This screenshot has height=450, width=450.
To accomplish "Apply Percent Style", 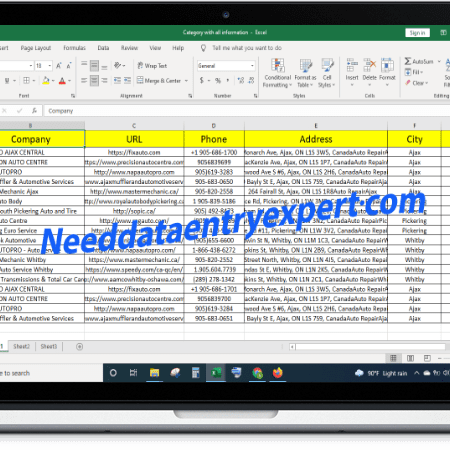I will click(x=218, y=80).
